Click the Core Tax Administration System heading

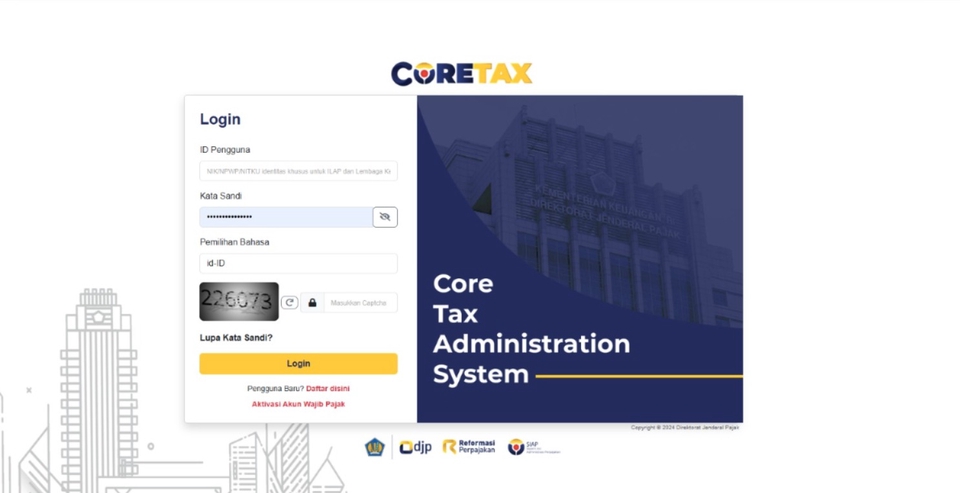(x=531, y=329)
